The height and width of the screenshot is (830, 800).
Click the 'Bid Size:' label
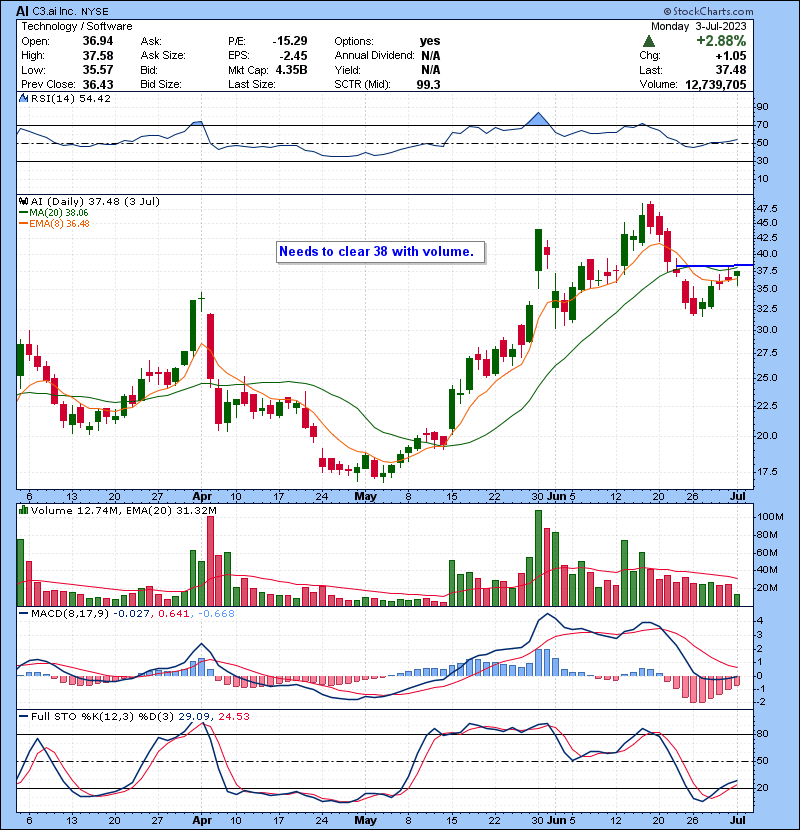tap(161, 84)
